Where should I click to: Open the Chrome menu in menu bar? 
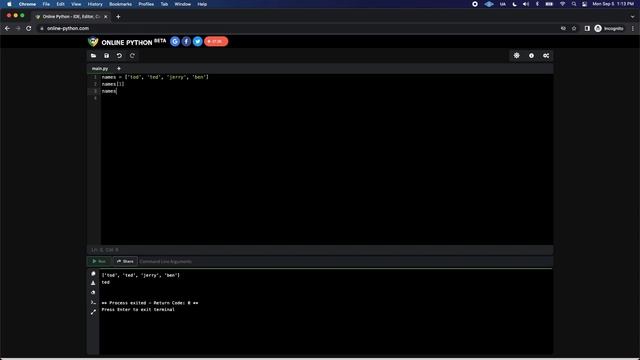click(x=27, y=4)
